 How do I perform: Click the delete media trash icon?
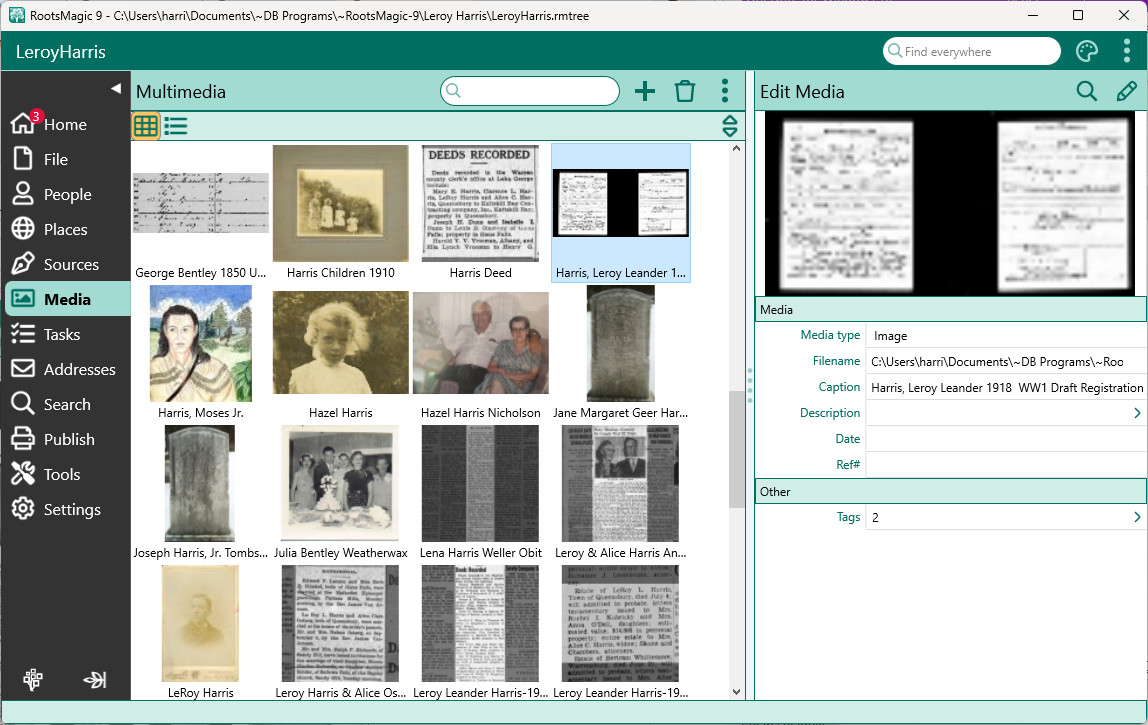(x=685, y=92)
